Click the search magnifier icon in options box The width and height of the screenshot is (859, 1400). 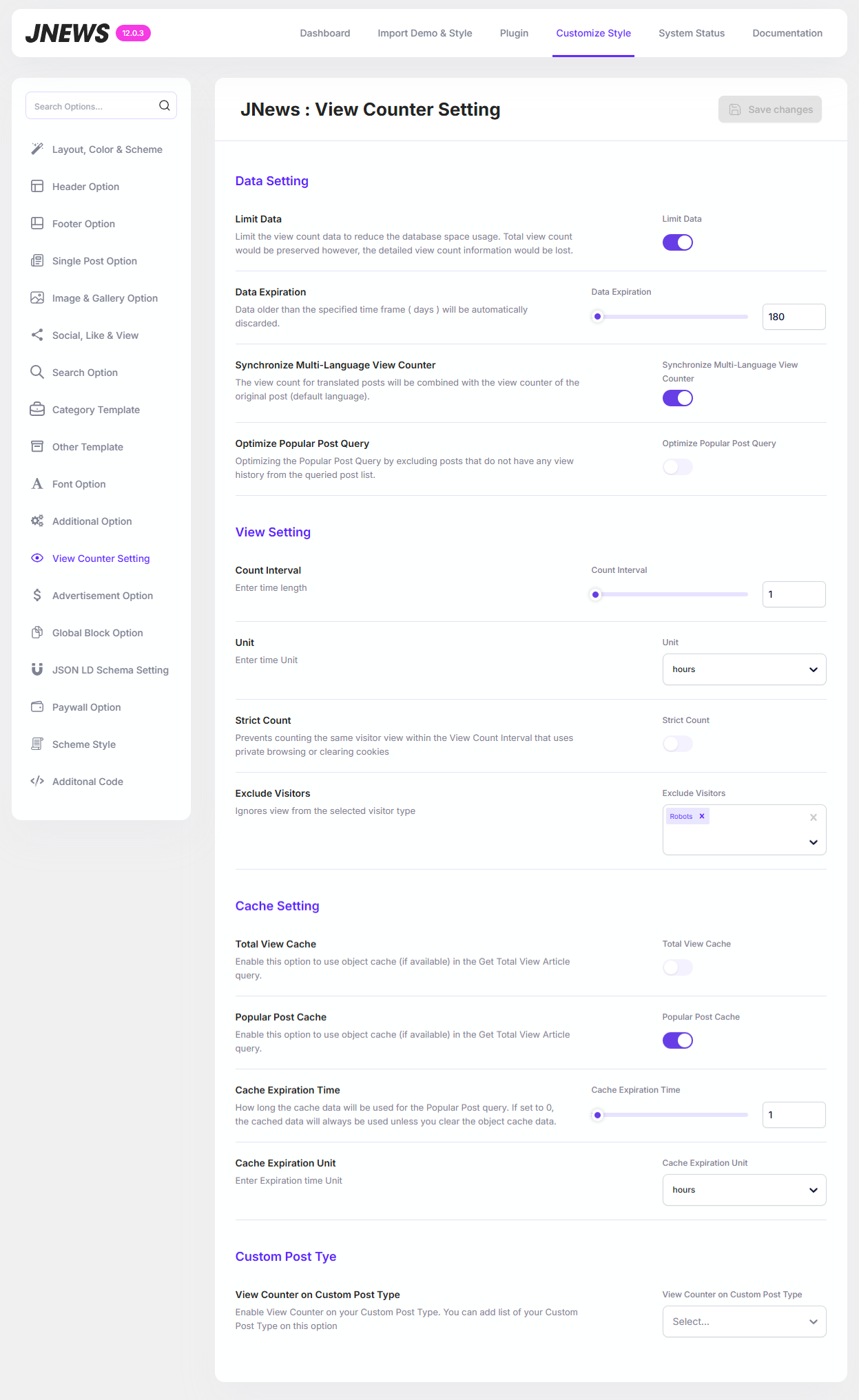[x=164, y=105]
